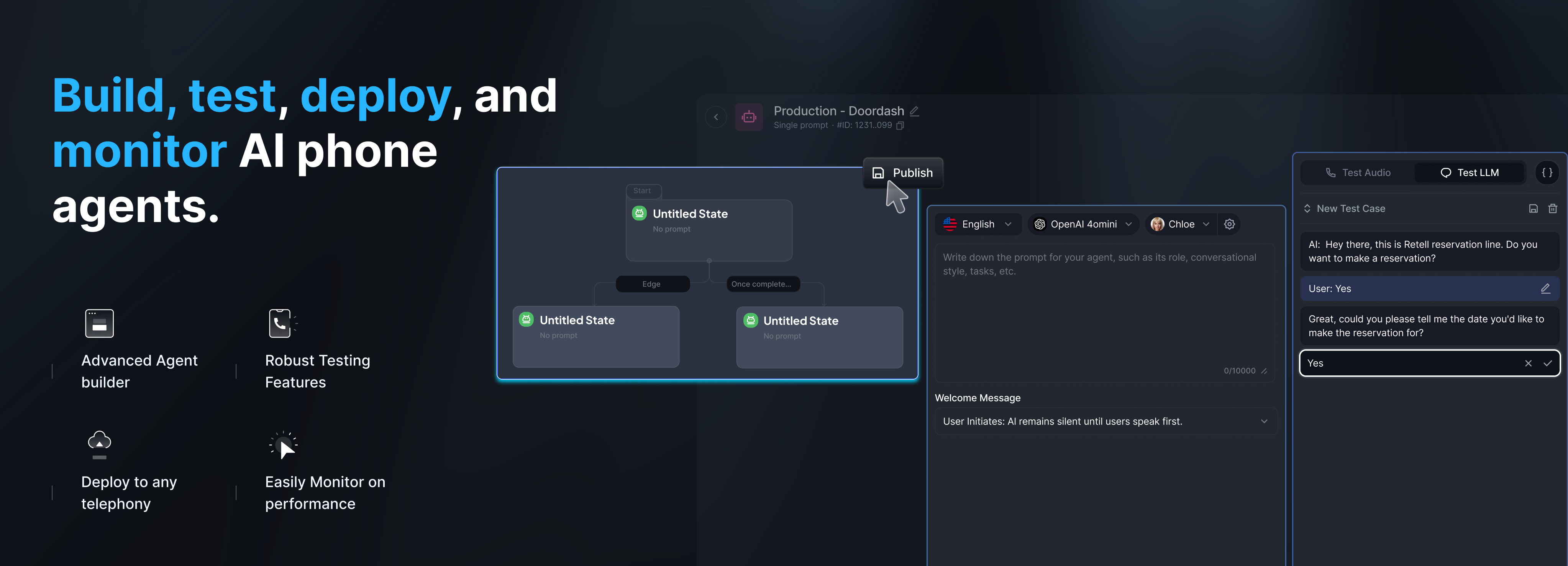The height and width of the screenshot is (566, 1568).
Task: Confirm the Yes input with checkmark
Action: 1547,363
